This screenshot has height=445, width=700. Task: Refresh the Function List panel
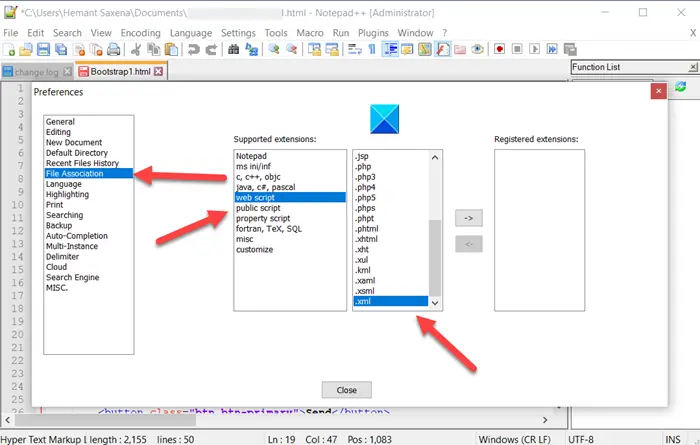click(x=680, y=86)
